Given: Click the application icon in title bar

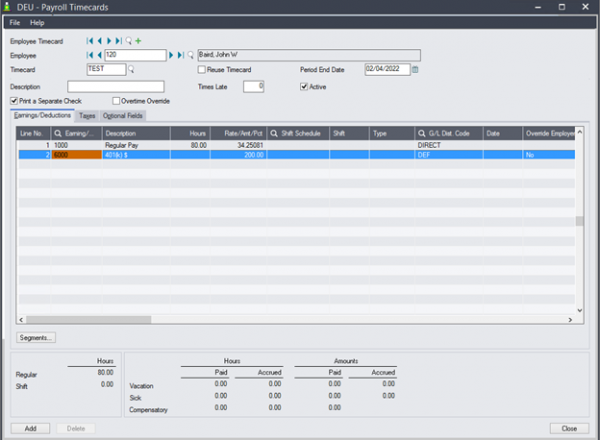Looking at the screenshot, I should pyautogui.click(x=7, y=7).
